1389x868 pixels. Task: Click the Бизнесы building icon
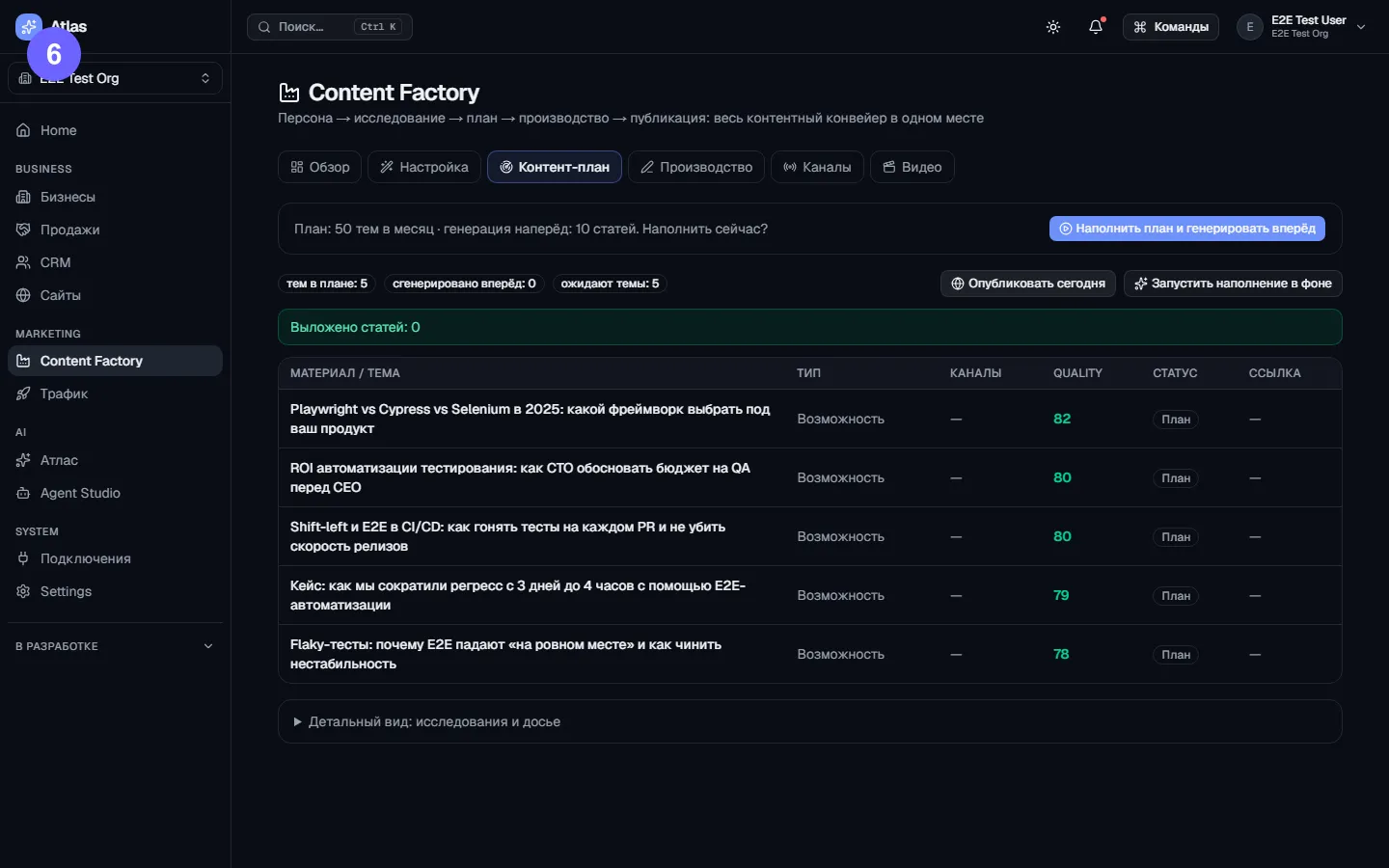[23, 197]
